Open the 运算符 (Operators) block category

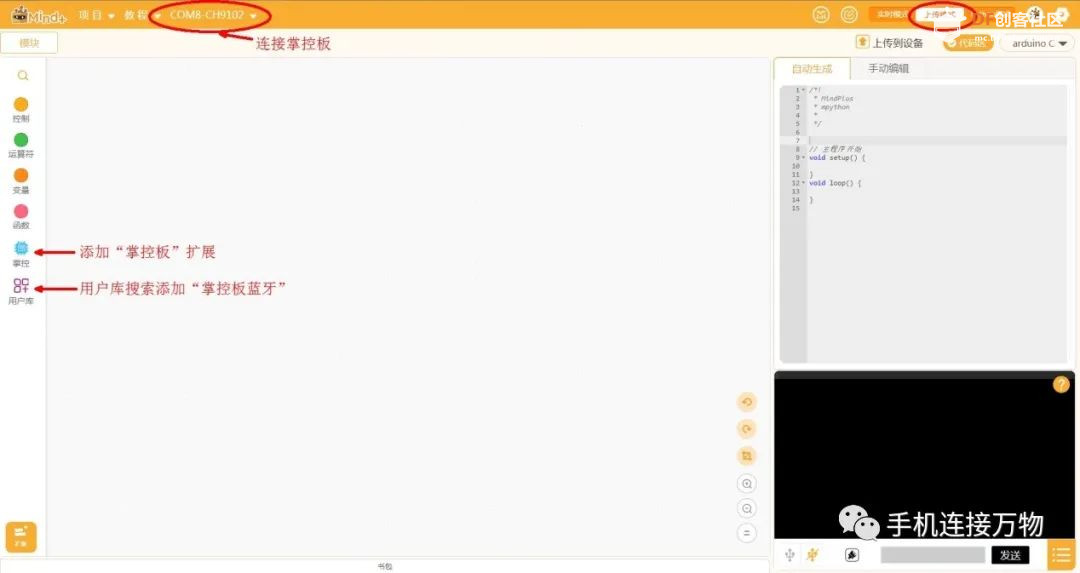point(21,145)
